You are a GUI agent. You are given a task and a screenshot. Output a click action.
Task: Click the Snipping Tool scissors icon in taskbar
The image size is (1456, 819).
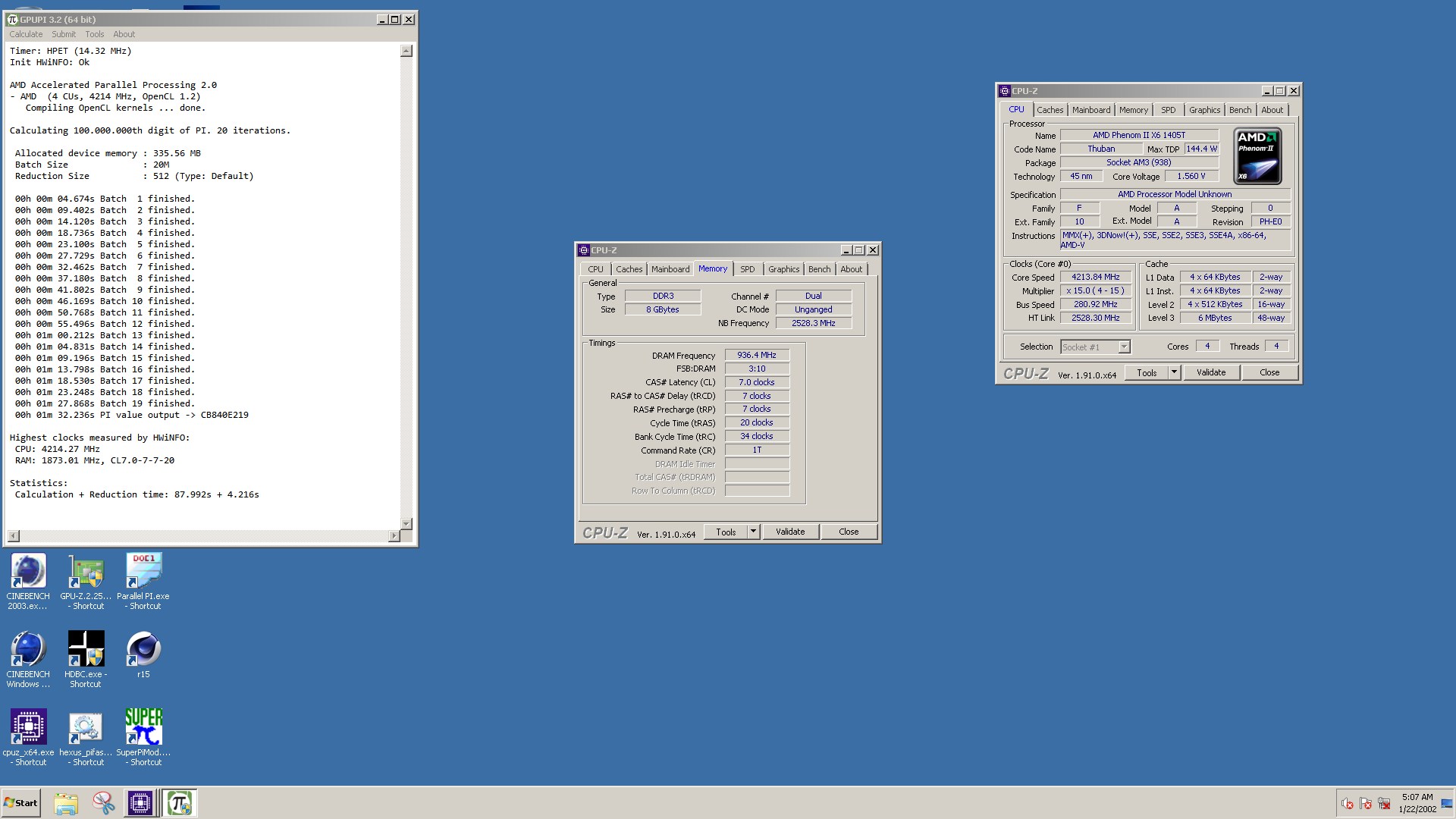coord(103,803)
